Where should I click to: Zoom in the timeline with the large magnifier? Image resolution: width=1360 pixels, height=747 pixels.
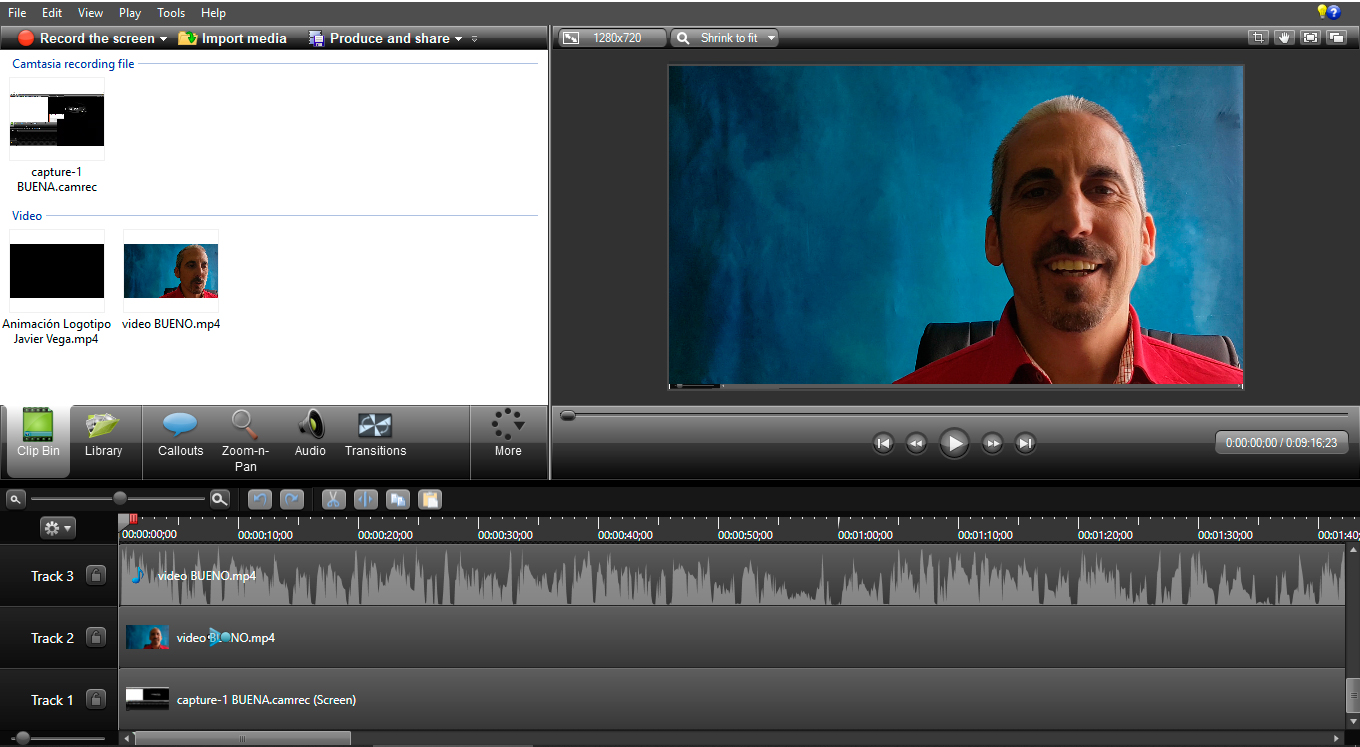(x=219, y=498)
